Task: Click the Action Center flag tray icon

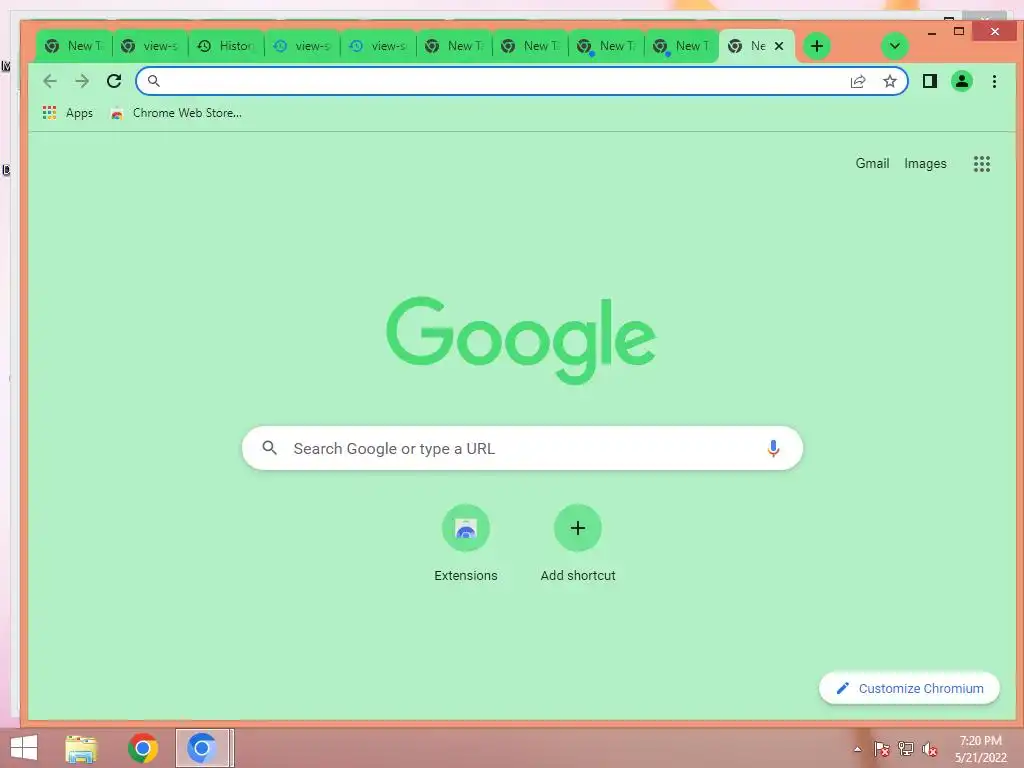Action: coord(881,749)
